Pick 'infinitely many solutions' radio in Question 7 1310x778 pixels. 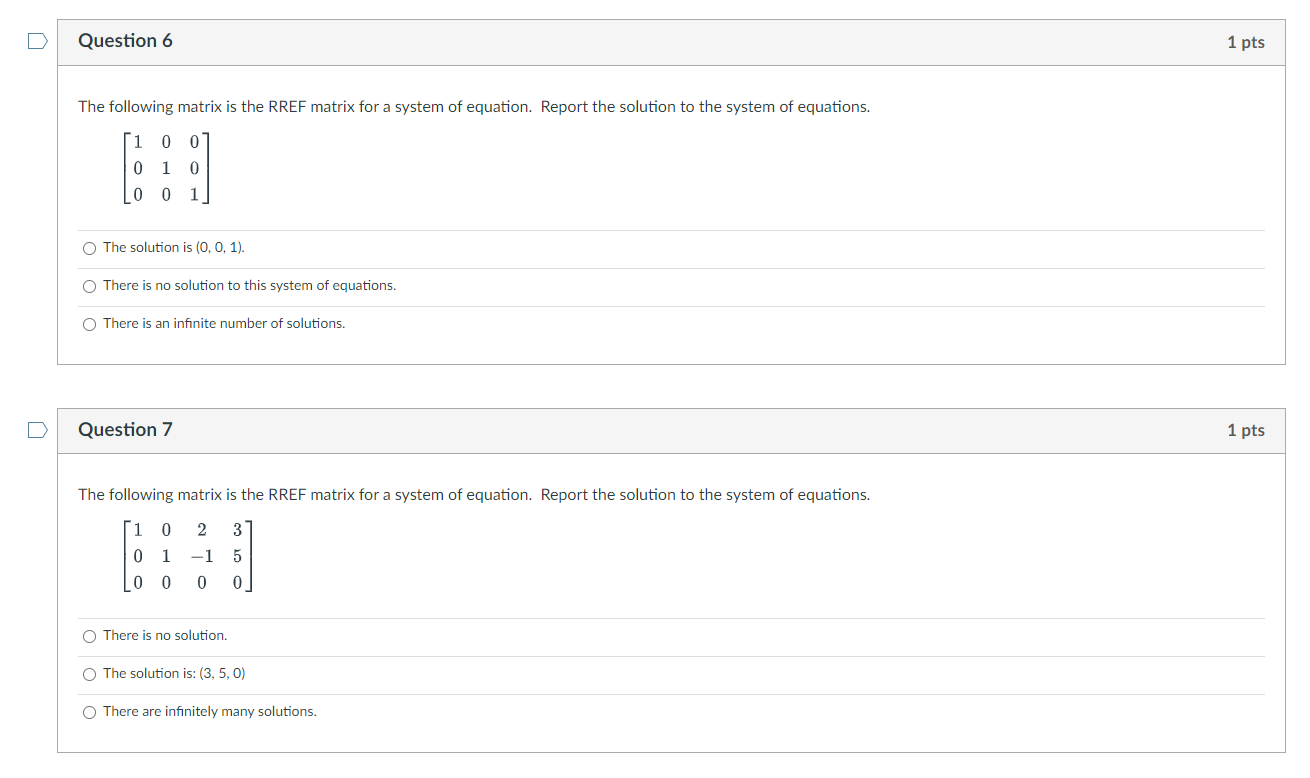90,712
